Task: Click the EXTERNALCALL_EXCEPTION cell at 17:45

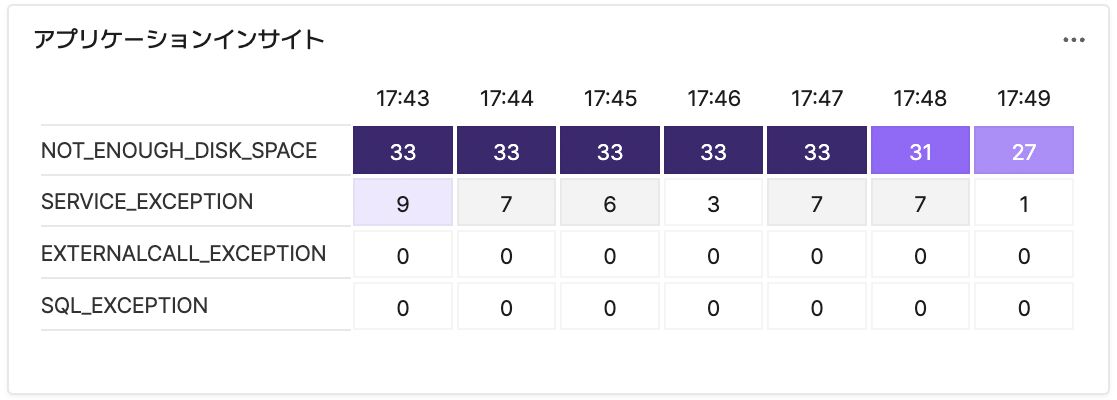Action: (610, 255)
